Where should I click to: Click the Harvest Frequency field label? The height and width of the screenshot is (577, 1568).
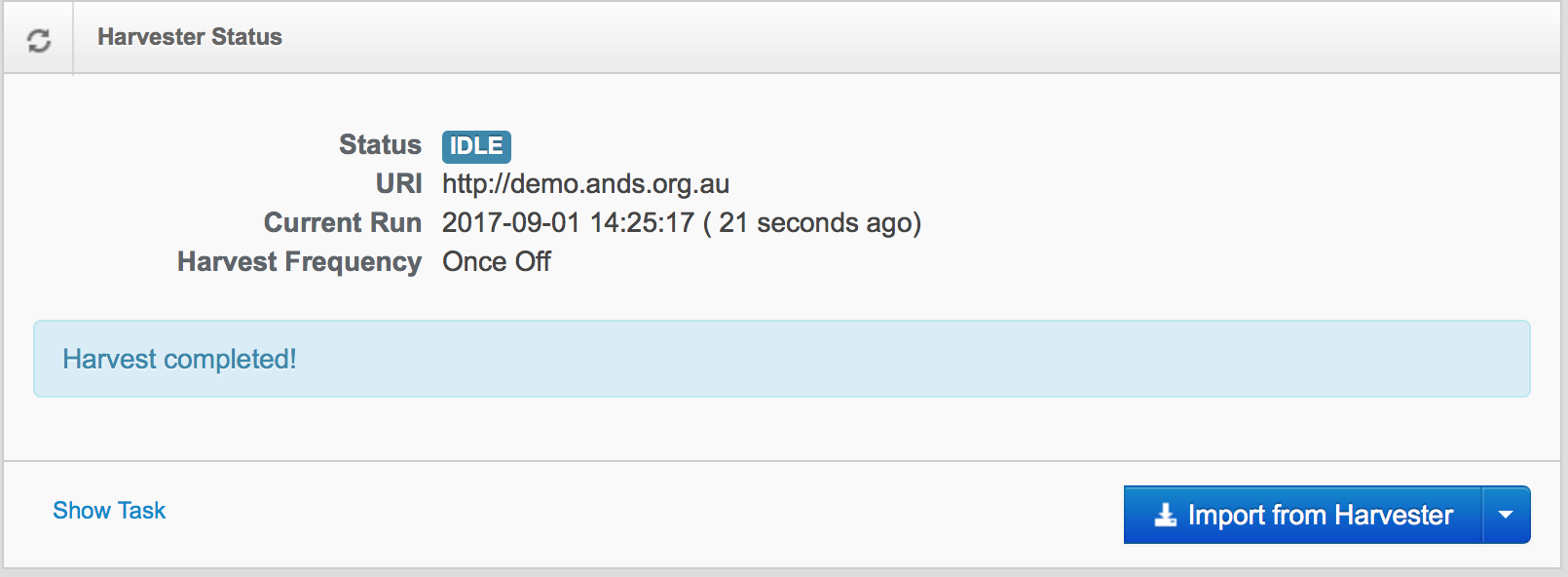299,262
